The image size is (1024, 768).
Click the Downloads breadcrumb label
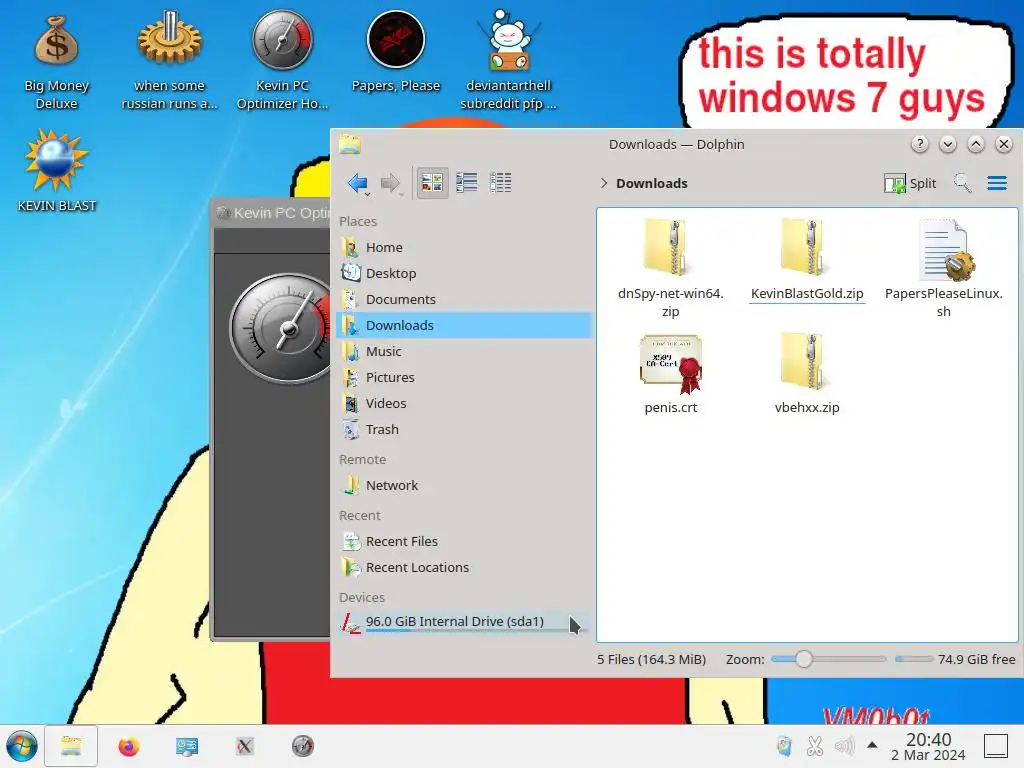click(652, 184)
